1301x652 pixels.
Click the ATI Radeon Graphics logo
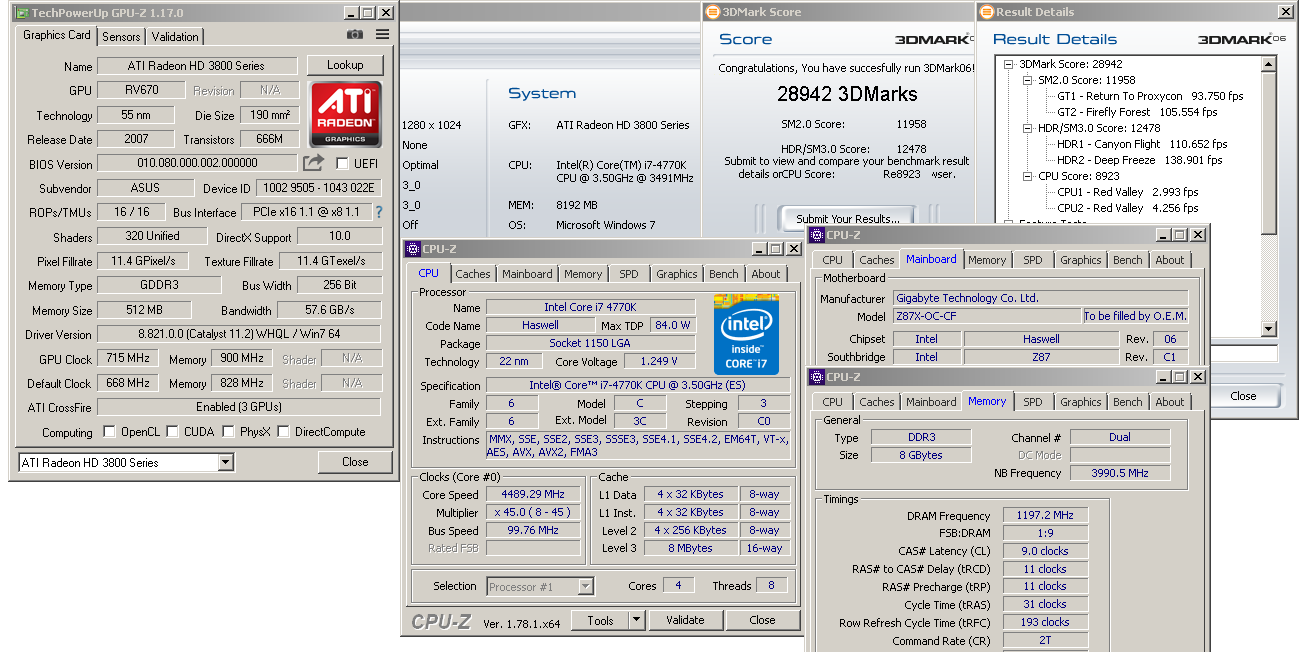coord(345,114)
